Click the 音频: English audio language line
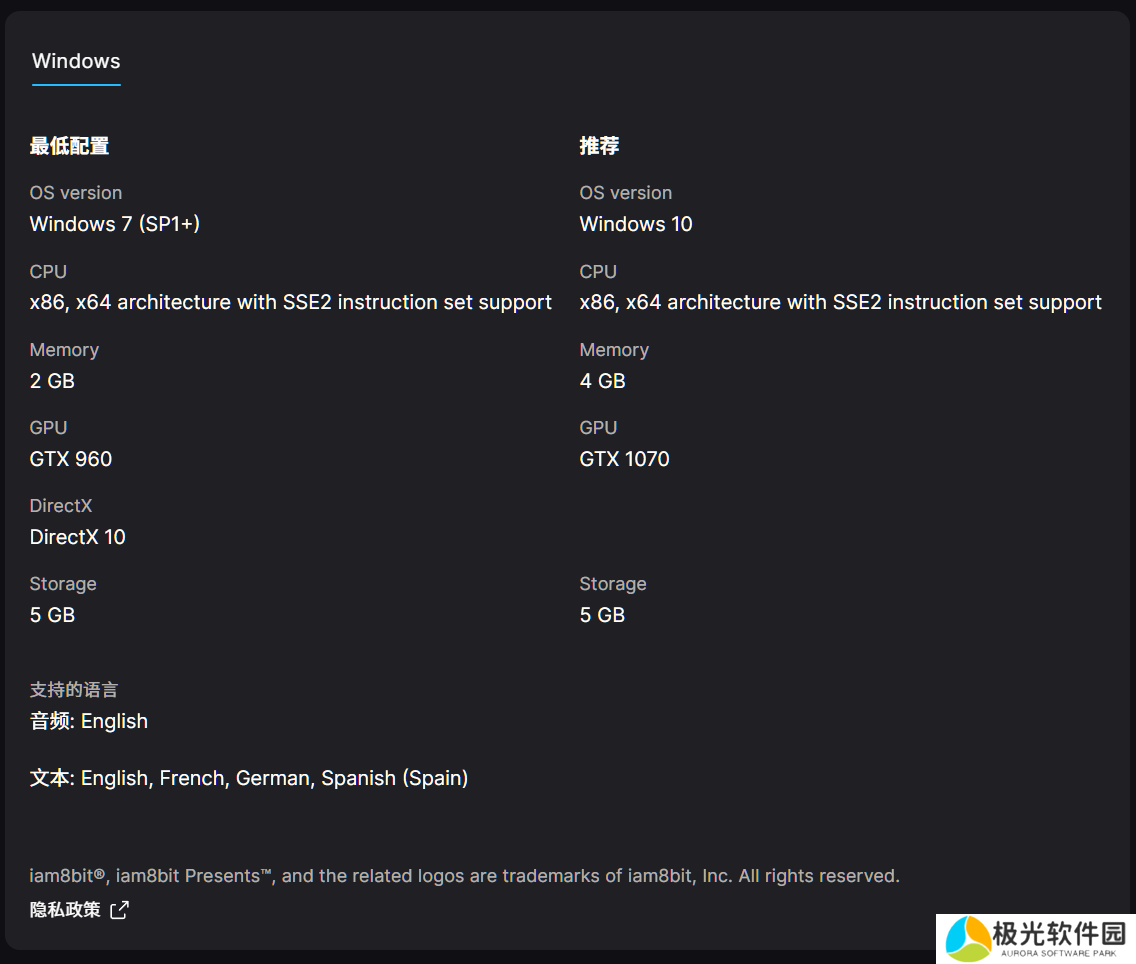The image size is (1136, 964). pos(89,721)
